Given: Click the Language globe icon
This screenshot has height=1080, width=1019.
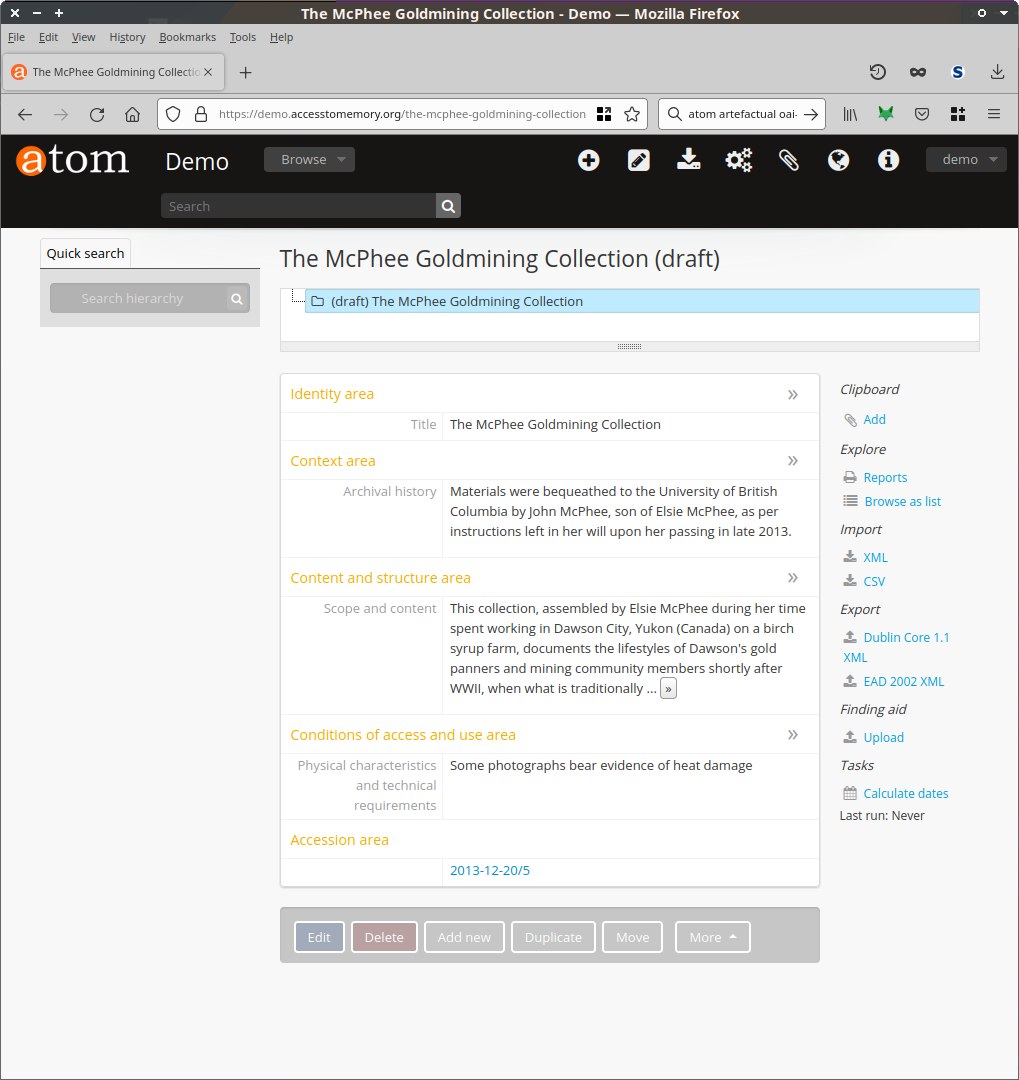Looking at the screenshot, I should click(x=839, y=160).
